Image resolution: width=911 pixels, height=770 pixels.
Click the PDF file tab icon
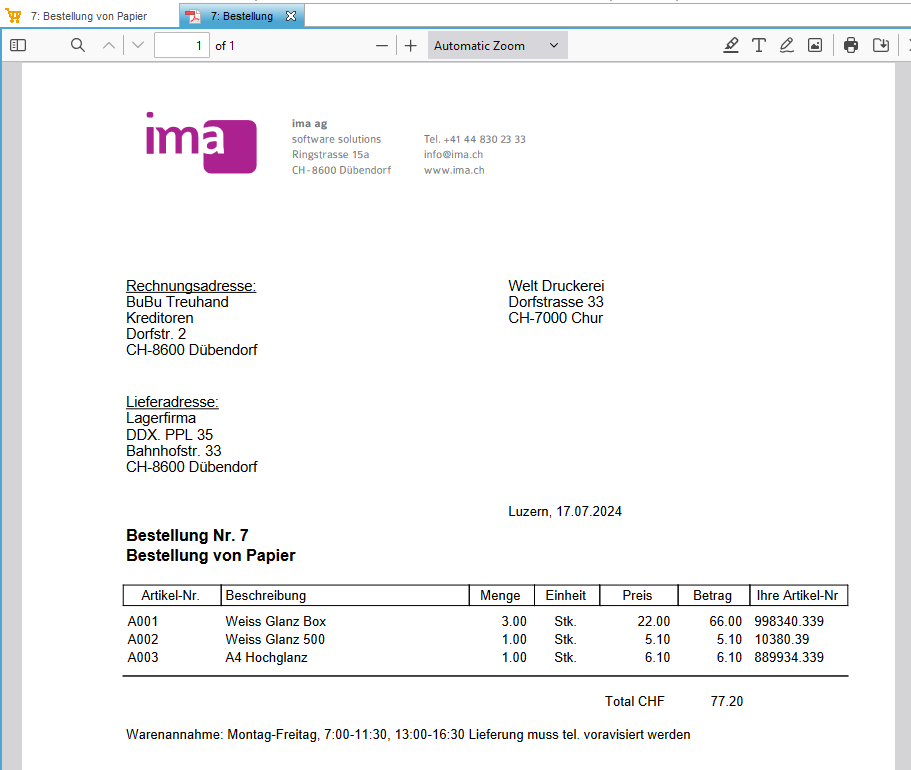193,16
